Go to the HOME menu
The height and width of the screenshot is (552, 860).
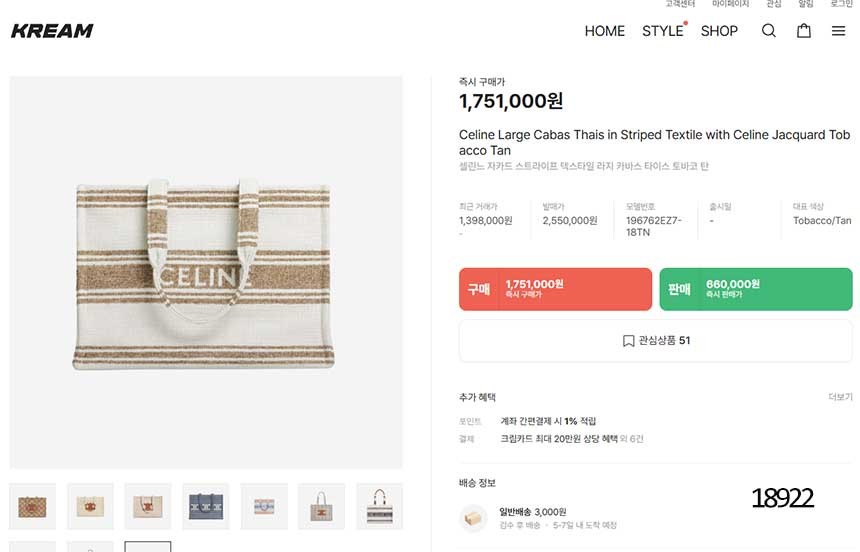pos(604,31)
